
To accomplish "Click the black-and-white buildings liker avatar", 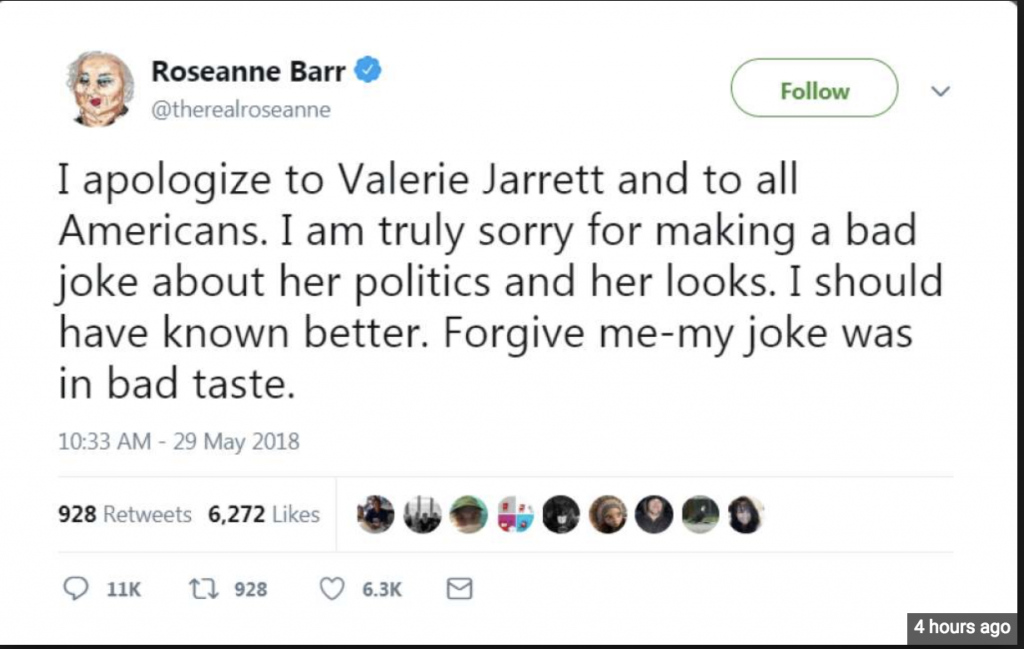I will pyautogui.click(x=422, y=514).
